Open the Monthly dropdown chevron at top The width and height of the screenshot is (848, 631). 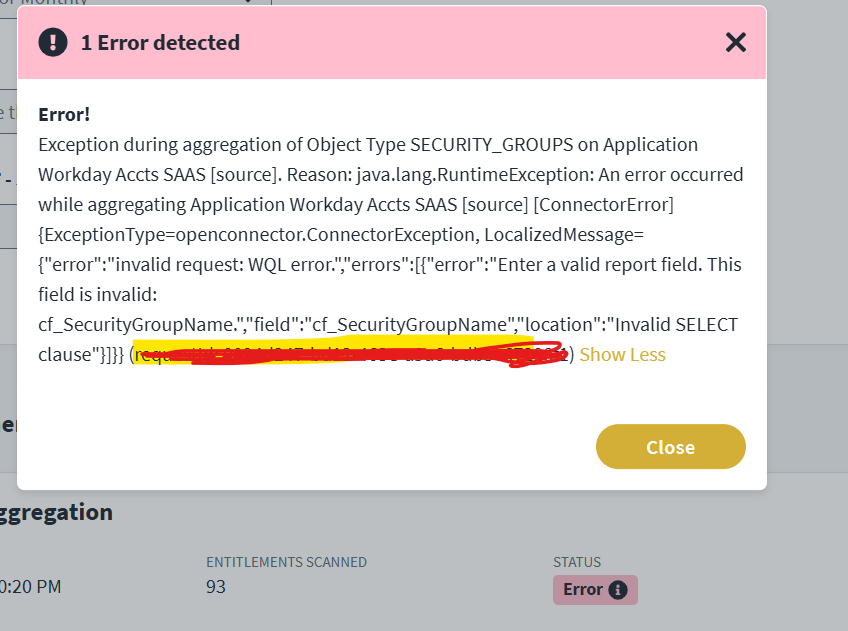pyautogui.click(x=247, y=3)
